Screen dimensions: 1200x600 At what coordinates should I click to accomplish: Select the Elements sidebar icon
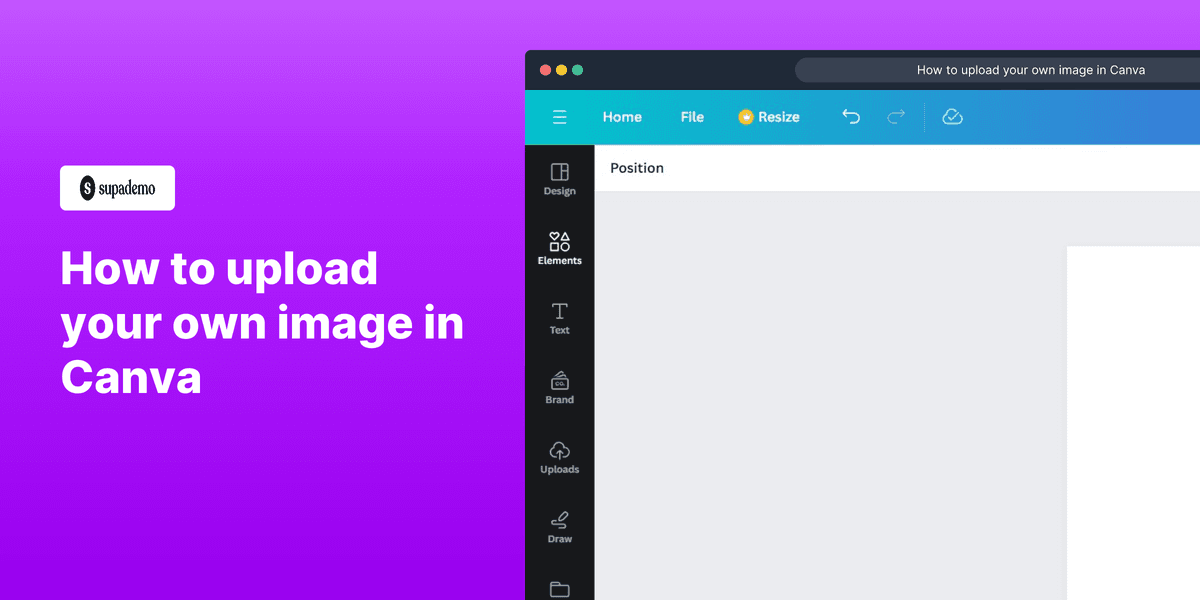click(x=559, y=248)
